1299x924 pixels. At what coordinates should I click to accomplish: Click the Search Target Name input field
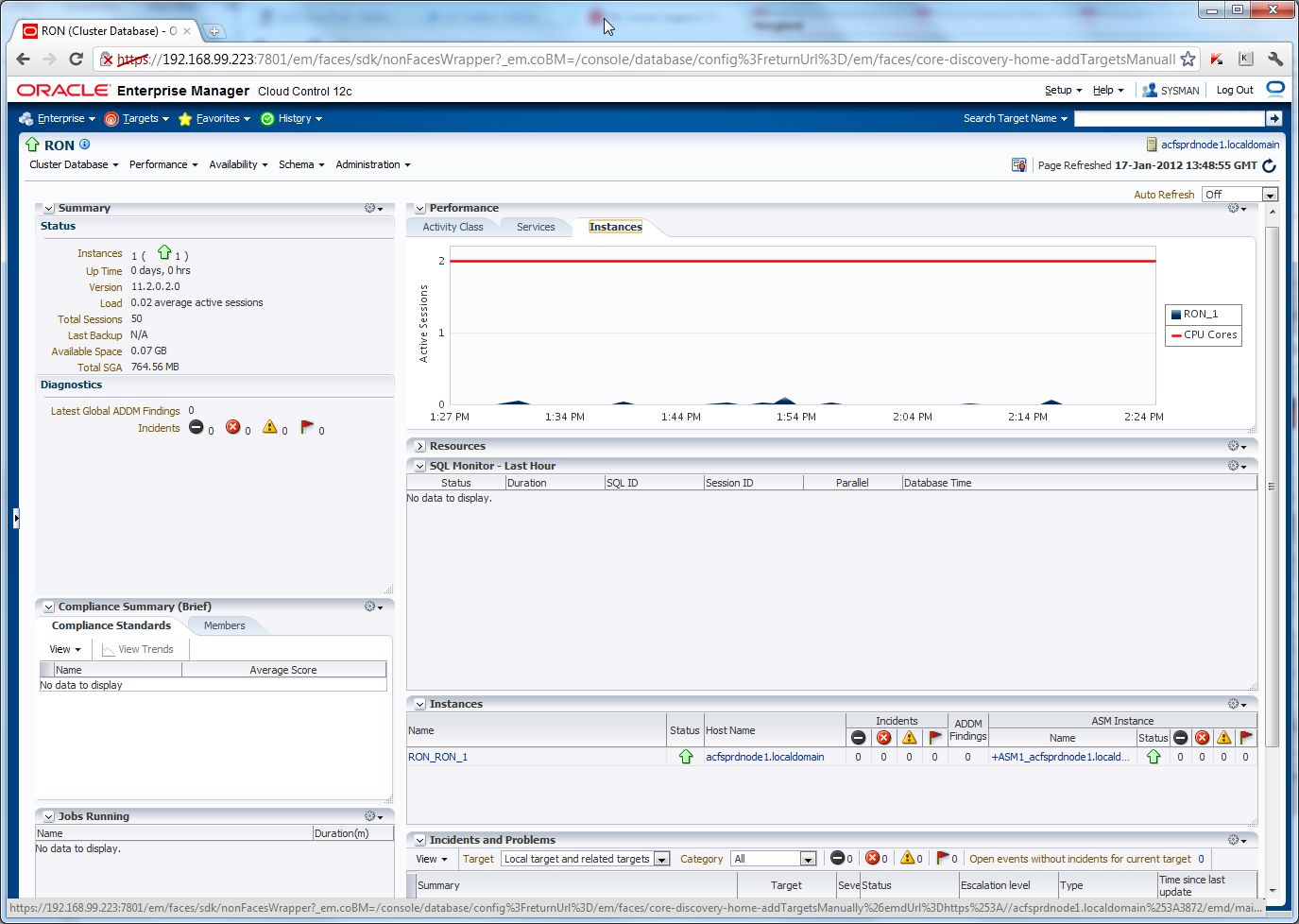(1169, 118)
